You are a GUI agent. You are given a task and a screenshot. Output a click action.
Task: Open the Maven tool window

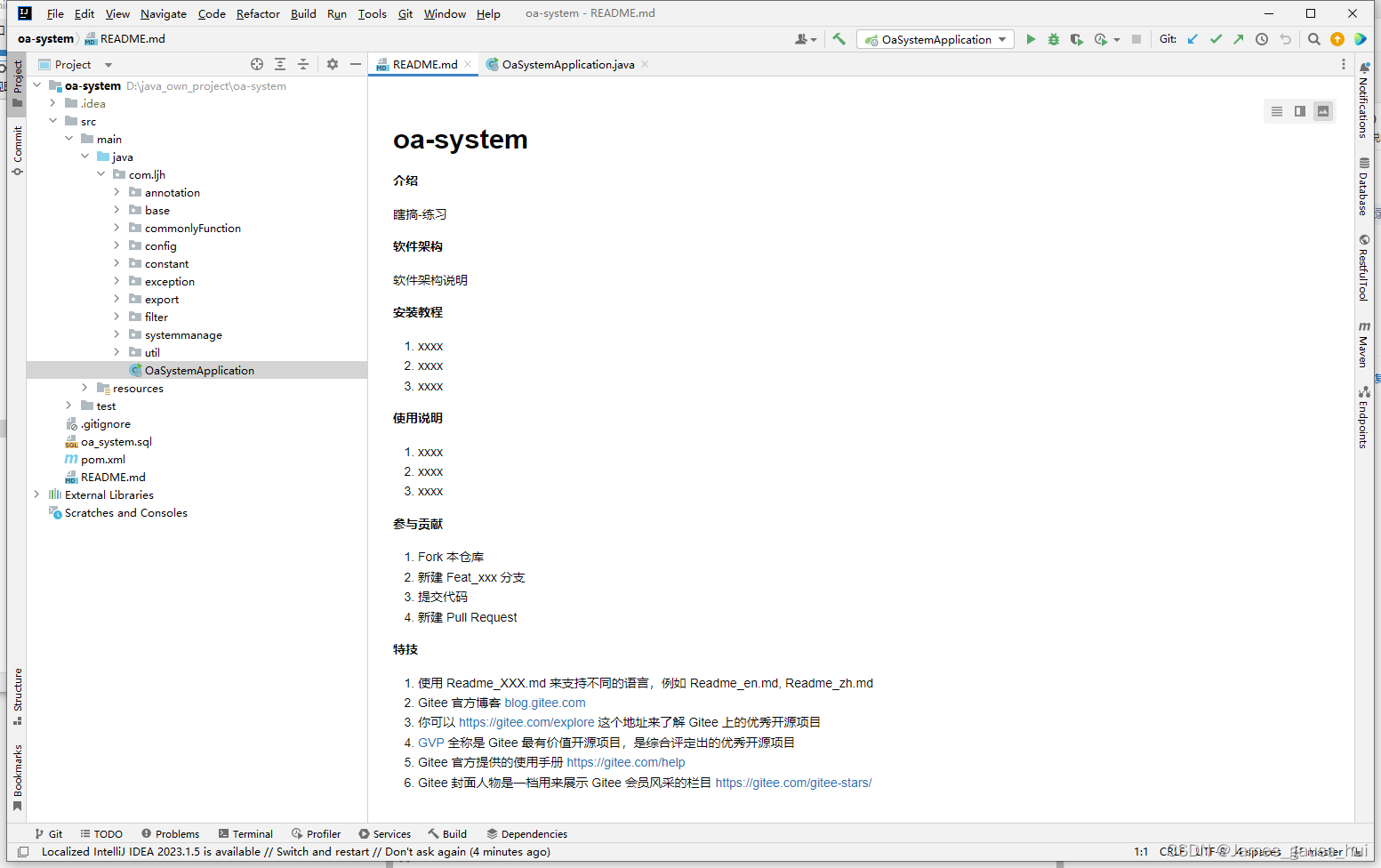[x=1363, y=344]
